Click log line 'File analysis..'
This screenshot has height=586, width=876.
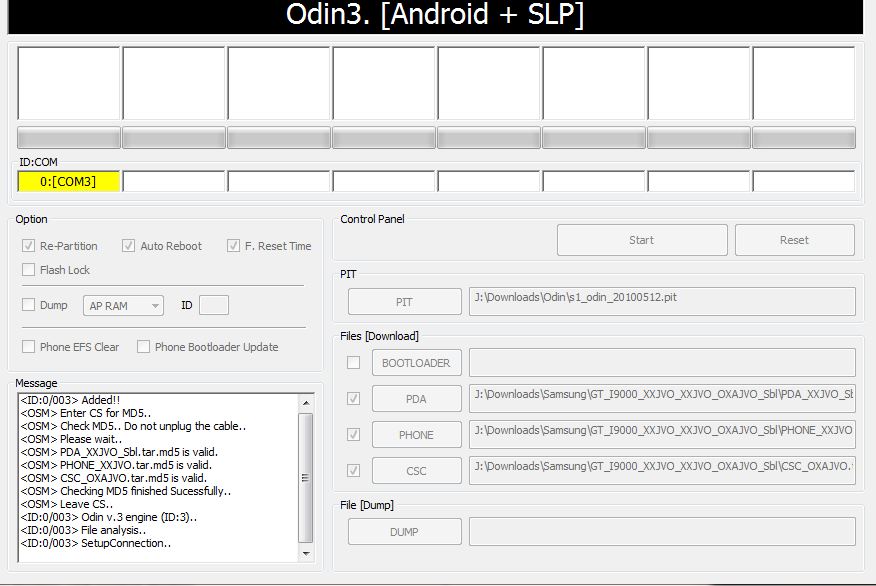click(83, 530)
